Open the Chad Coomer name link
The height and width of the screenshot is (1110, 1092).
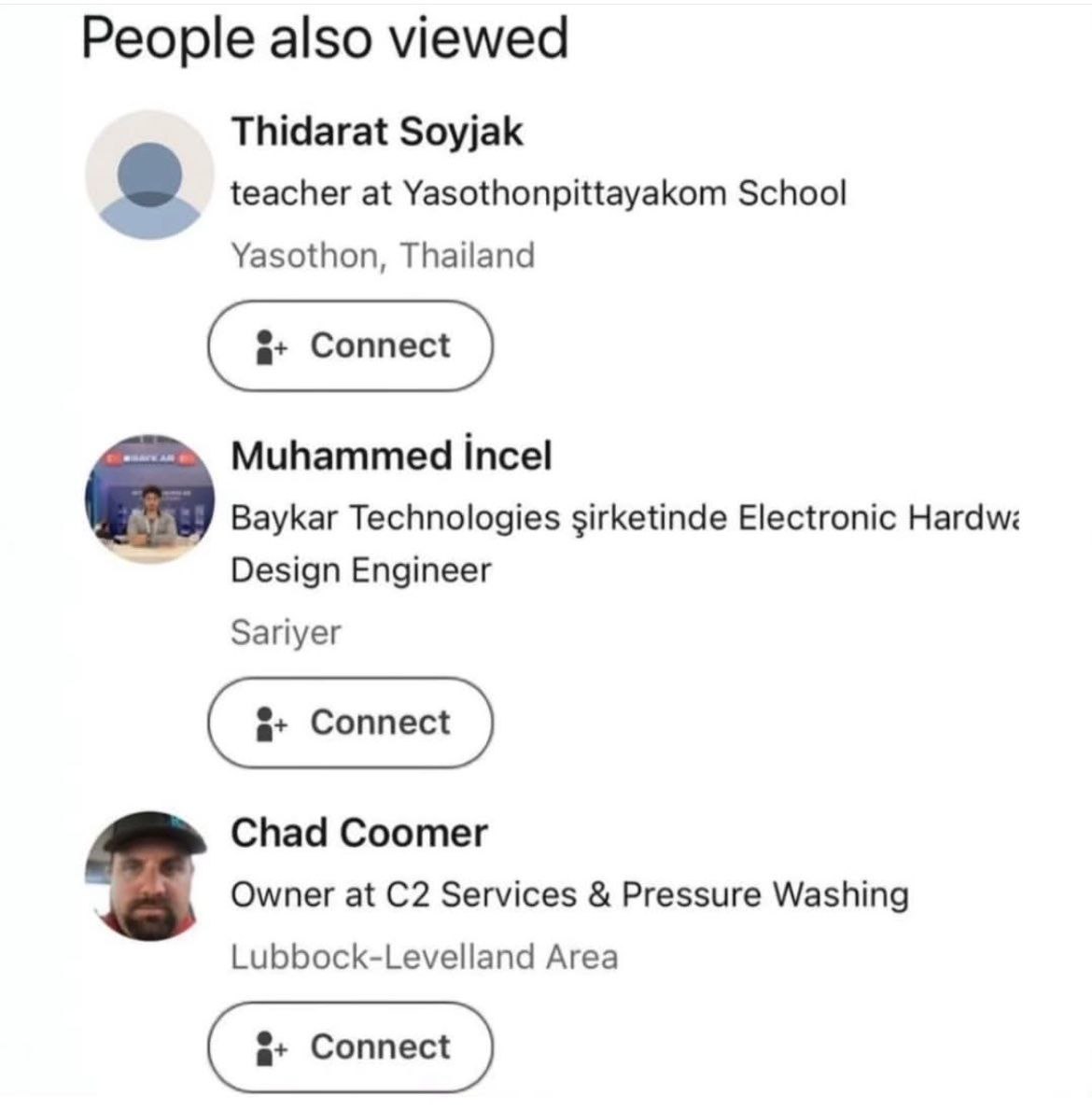pyautogui.click(x=359, y=834)
